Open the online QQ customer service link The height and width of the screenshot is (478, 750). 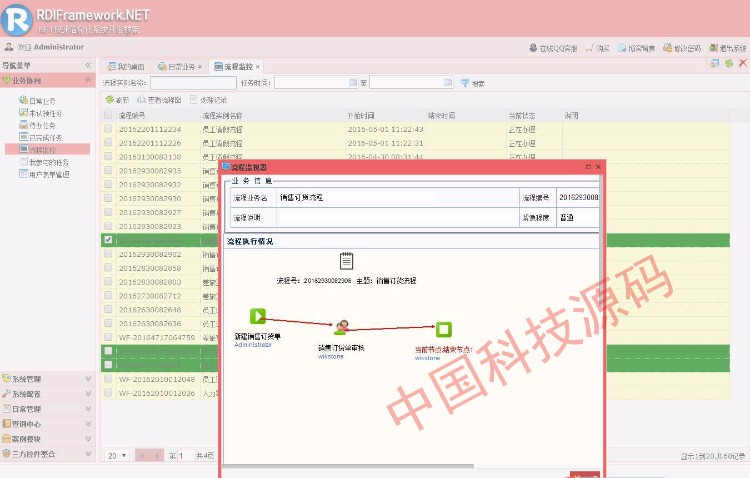click(553, 48)
